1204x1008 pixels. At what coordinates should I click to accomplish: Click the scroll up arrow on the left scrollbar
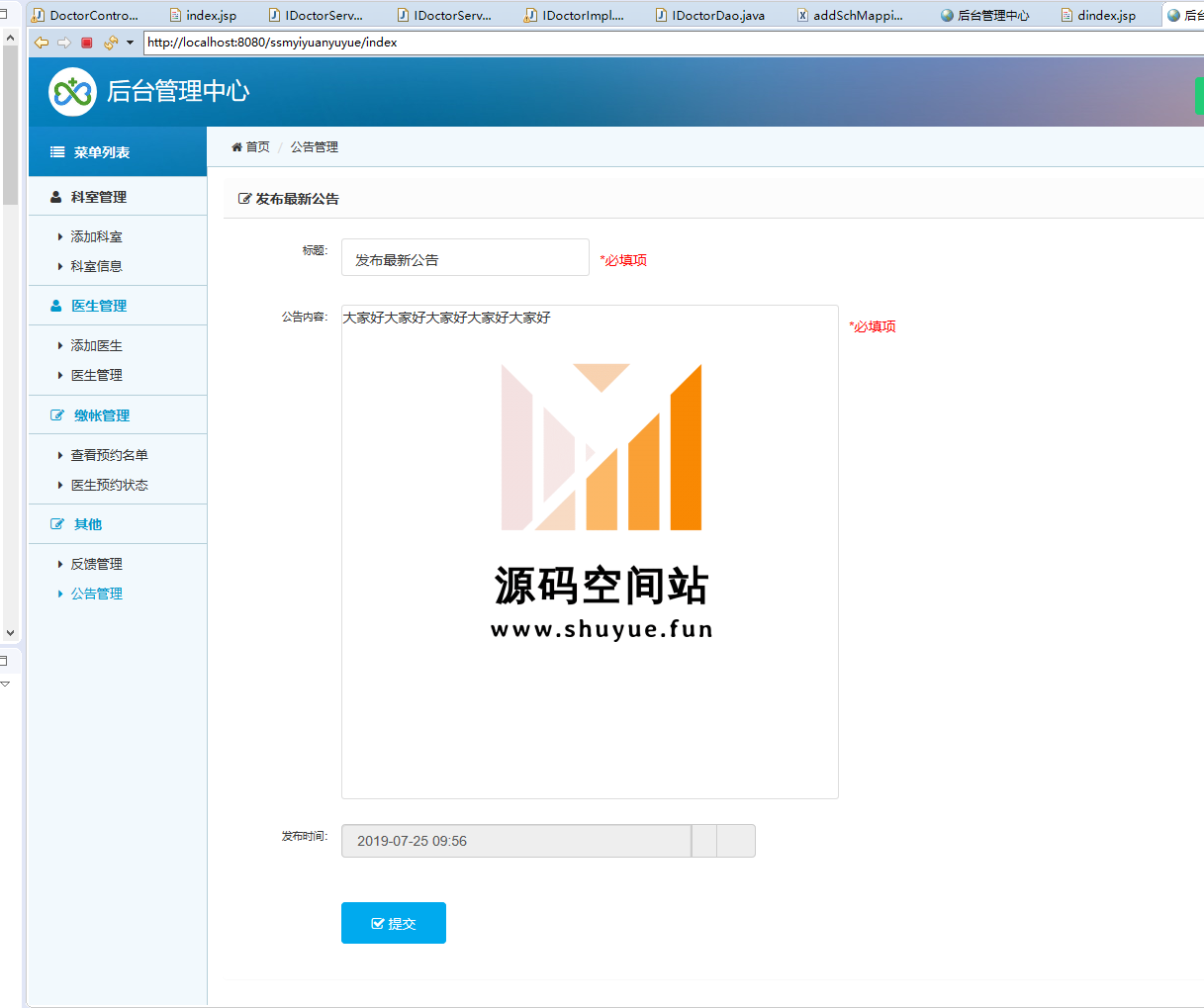[10, 38]
